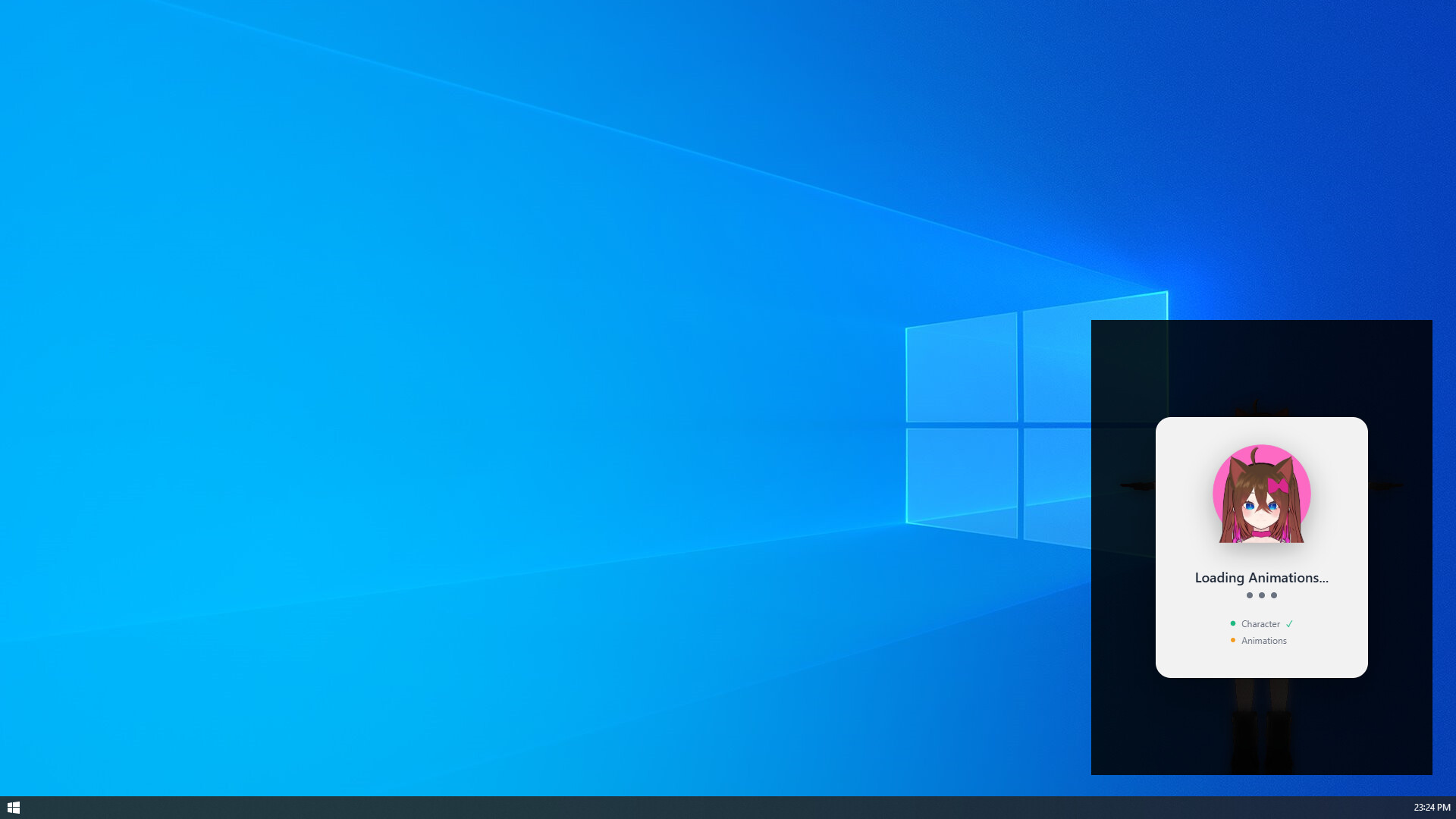Click the green checkmark next to Character

click(x=1289, y=624)
